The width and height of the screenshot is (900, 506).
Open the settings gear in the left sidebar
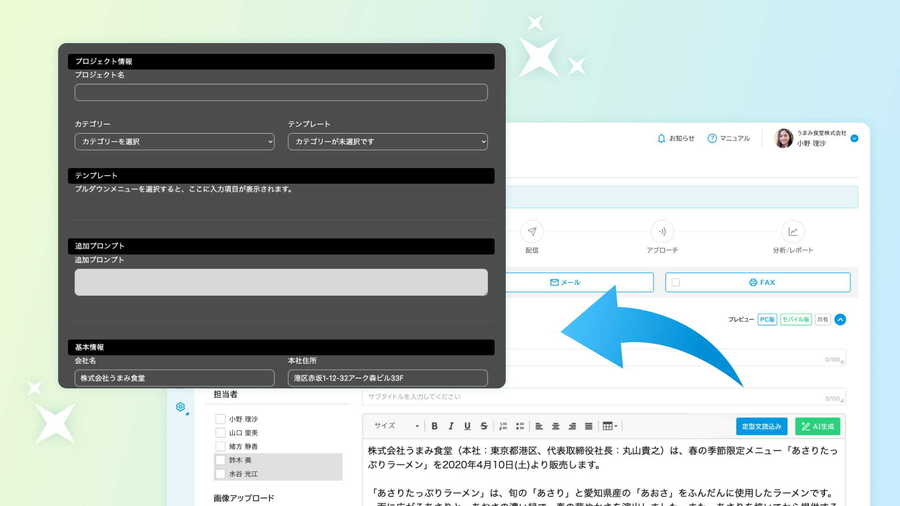point(181,407)
